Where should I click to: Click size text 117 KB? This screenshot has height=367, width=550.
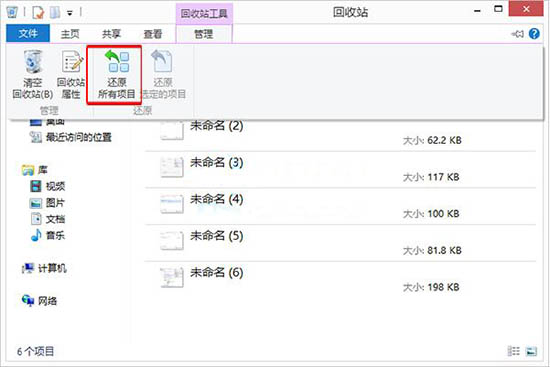pyautogui.click(x=443, y=177)
